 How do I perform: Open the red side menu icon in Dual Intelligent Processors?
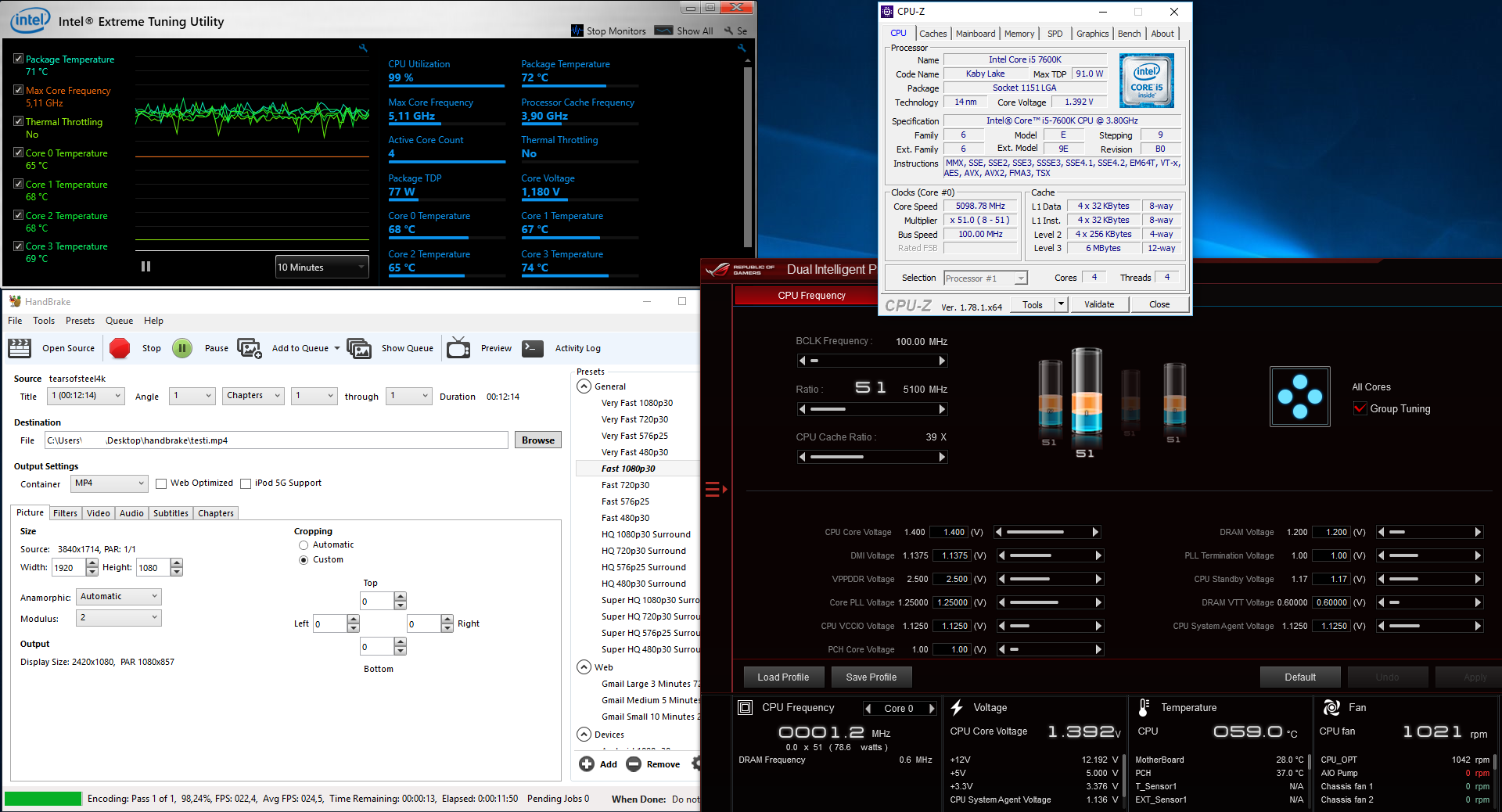[x=716, y=490]
